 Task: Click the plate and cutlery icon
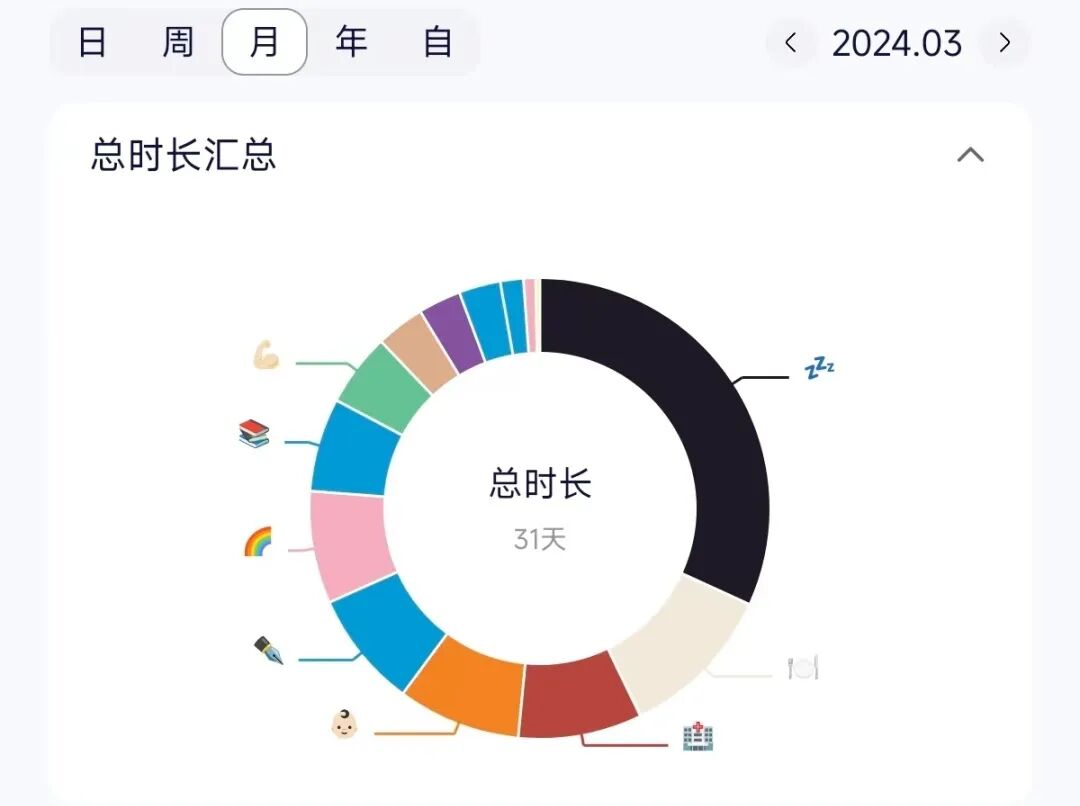(x=803, y=667)
